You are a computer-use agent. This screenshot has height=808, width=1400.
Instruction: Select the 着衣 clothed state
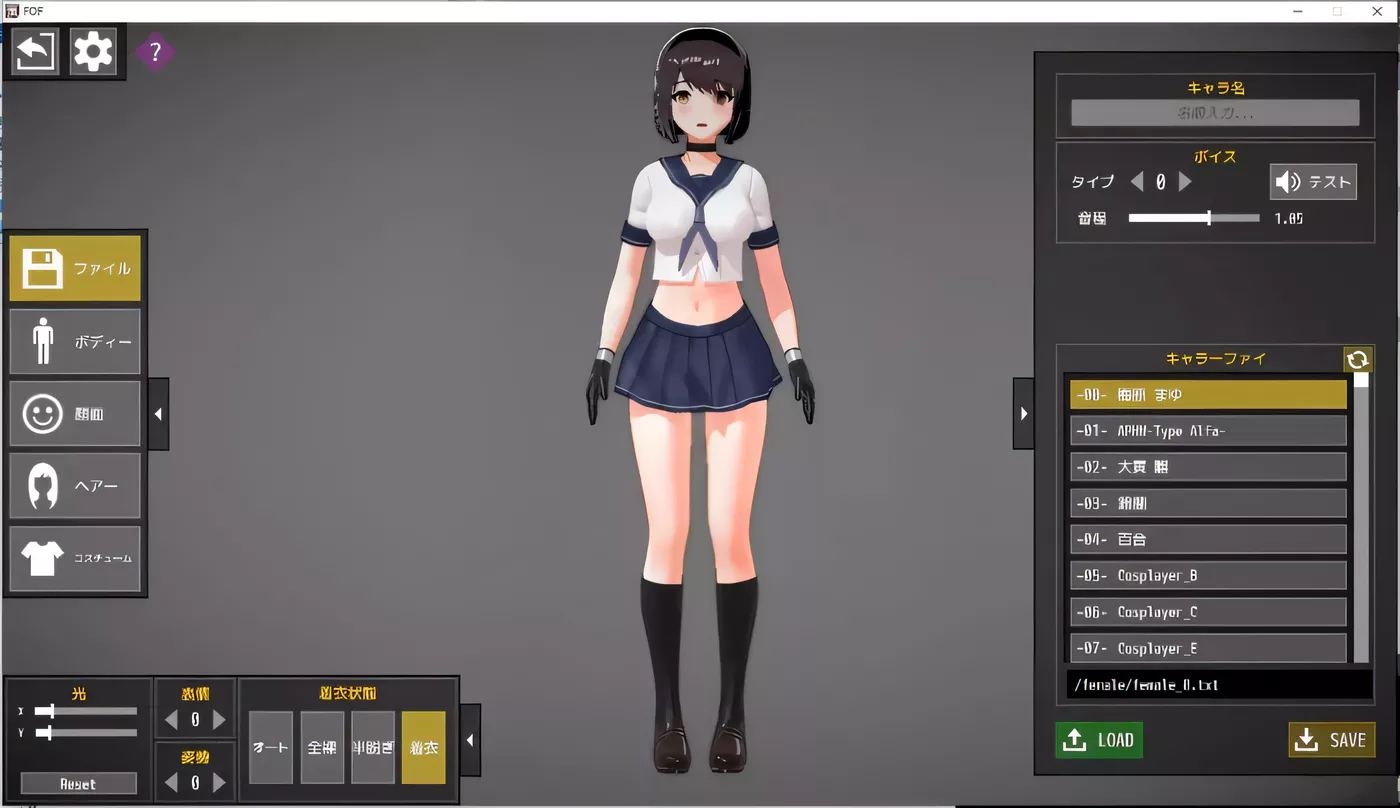pos(424,746)
